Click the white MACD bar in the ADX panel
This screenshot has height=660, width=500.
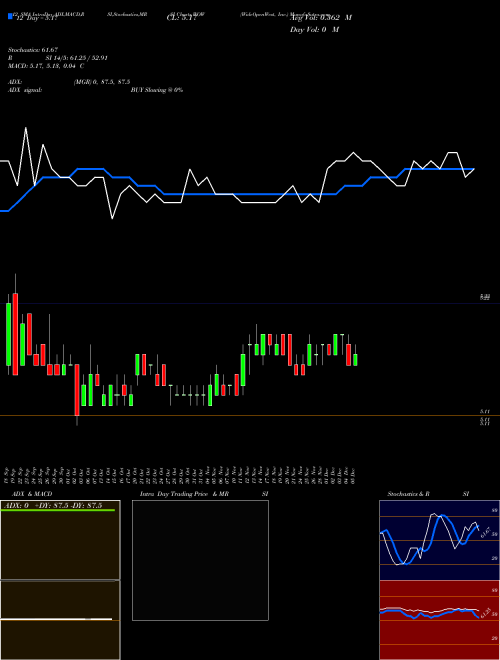[x=56, y=619]
